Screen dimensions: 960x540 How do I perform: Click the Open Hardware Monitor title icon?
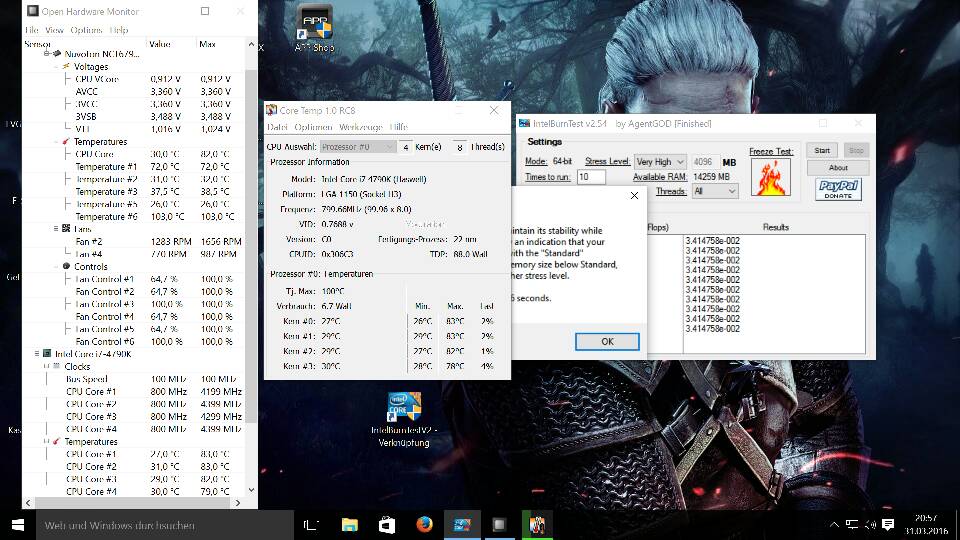pos(32,11)
